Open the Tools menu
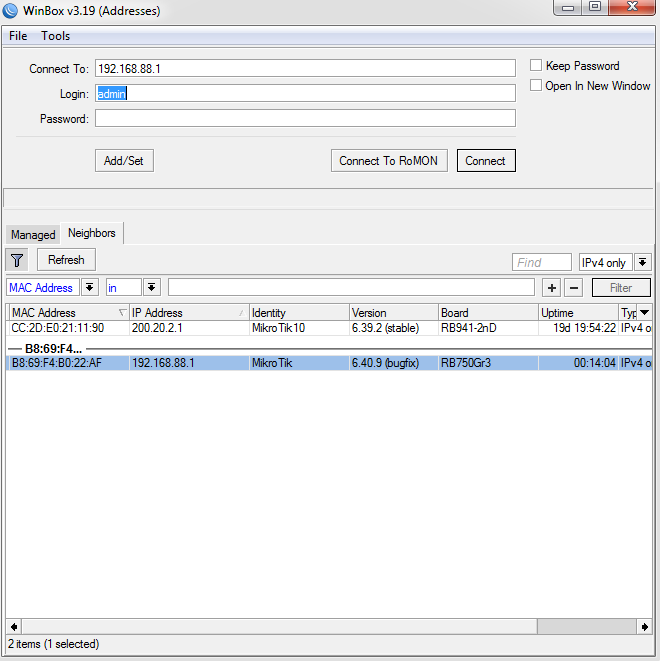 [56, 36]
